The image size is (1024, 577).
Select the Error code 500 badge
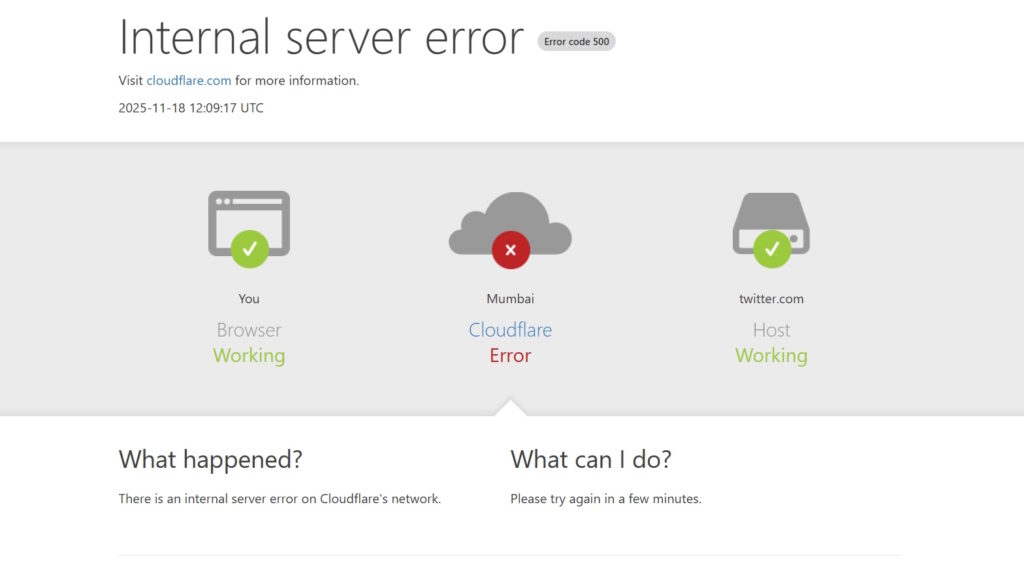tap(576, 42)
